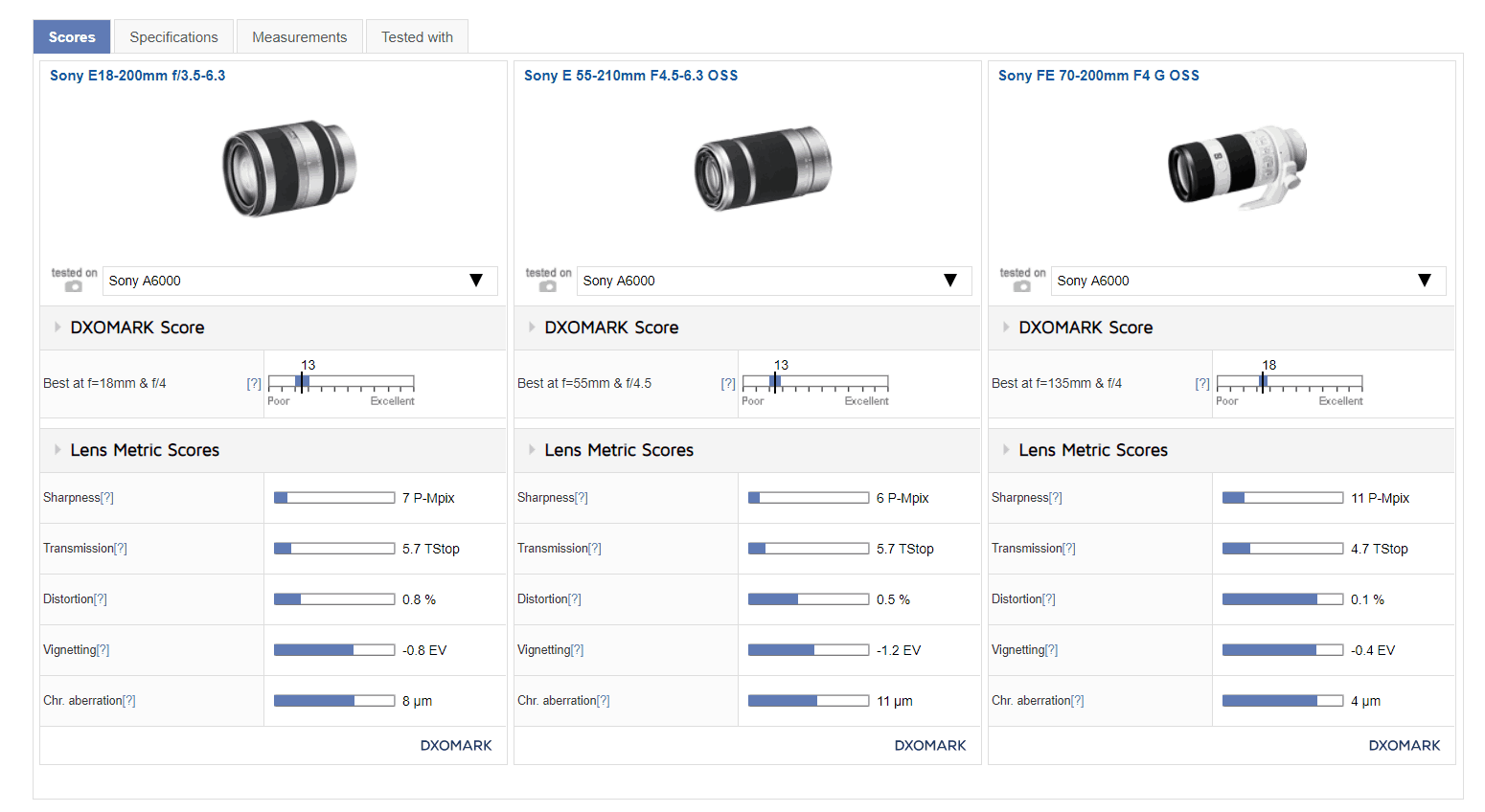This screenshot has width=1485, height=812.
Task: Click Transmission help [?] in E 55-210mm column
Action: [595, 549]
